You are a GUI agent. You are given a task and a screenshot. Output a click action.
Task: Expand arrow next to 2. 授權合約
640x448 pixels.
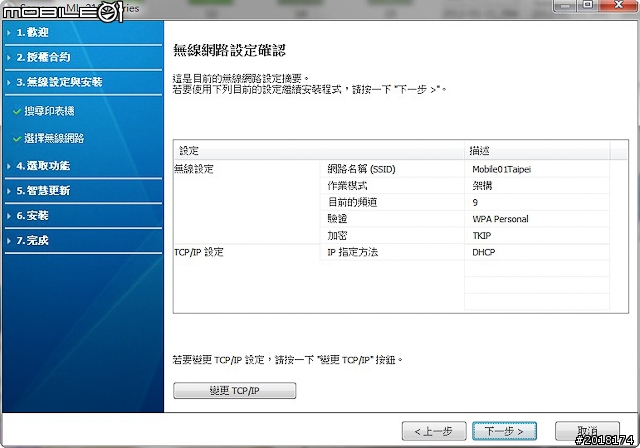[9, 58]
